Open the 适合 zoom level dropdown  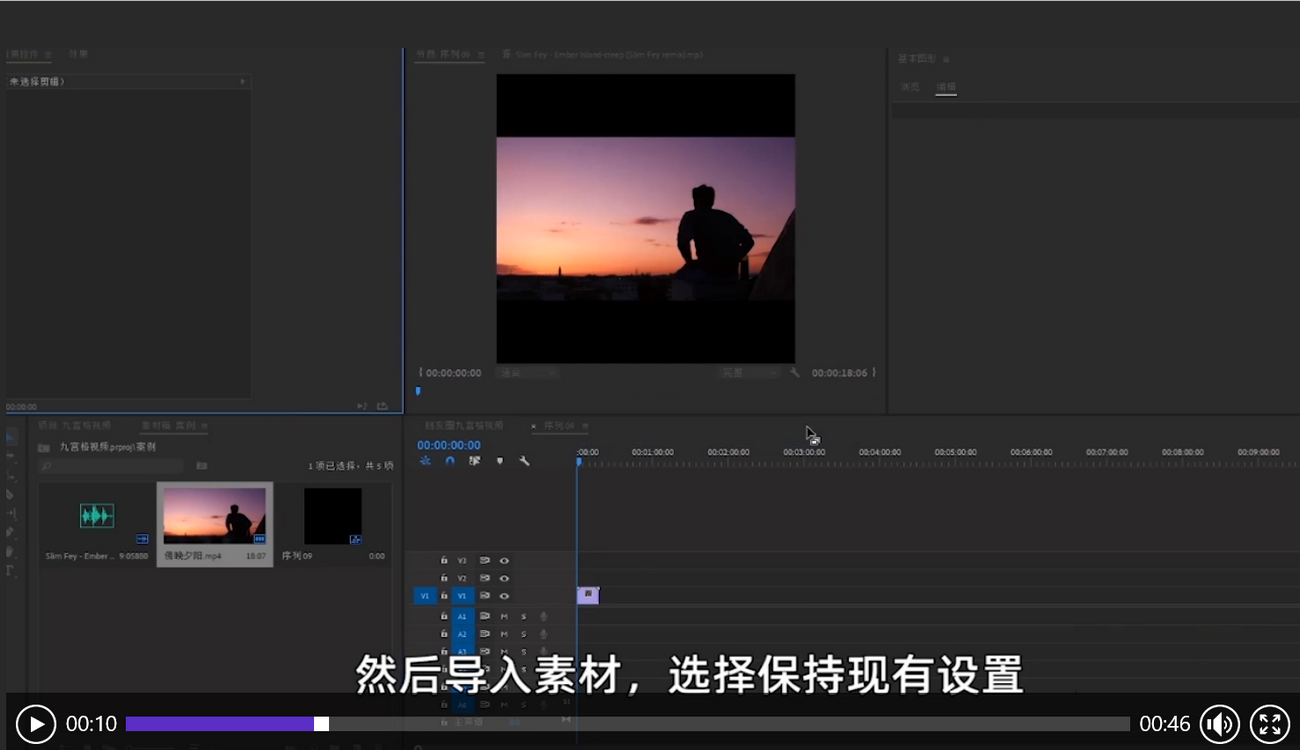tap(526, 373)
